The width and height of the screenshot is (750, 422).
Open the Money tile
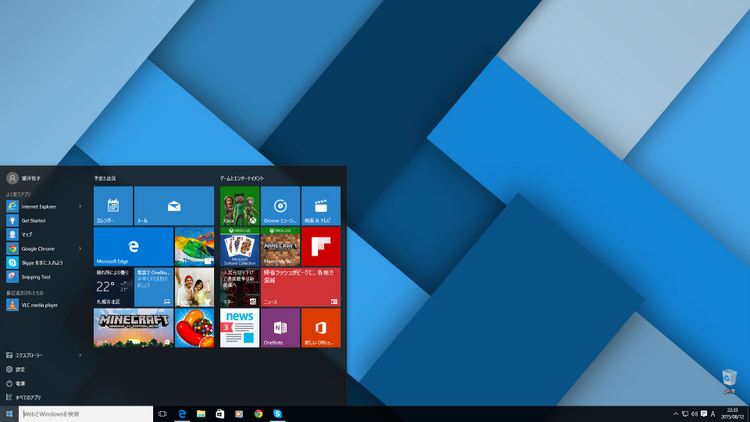(240, 287)
